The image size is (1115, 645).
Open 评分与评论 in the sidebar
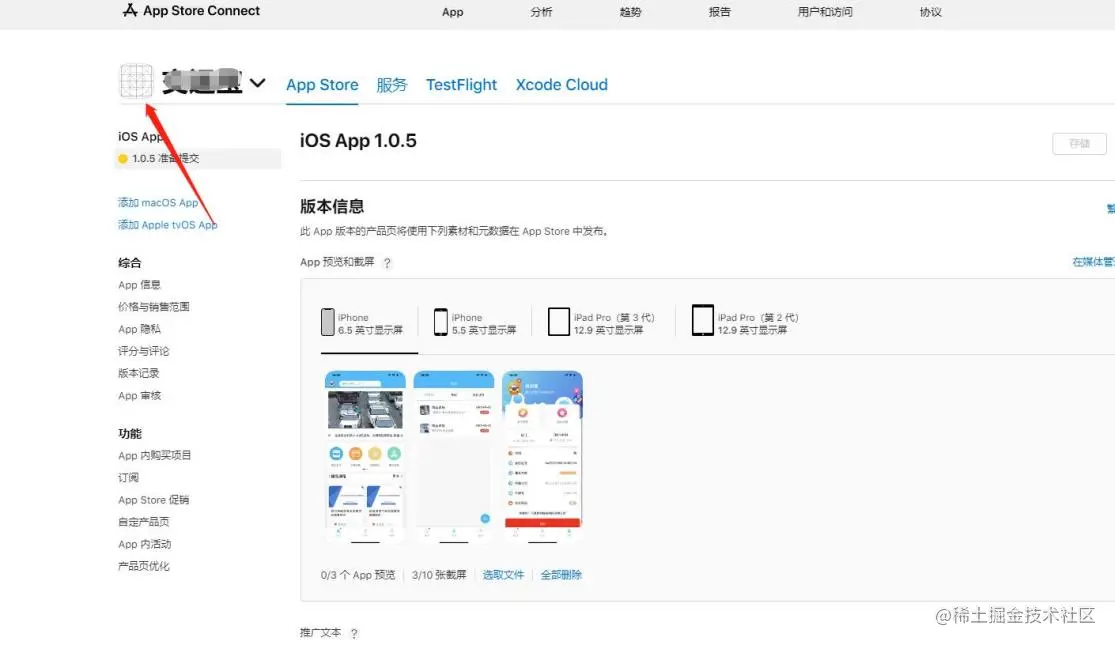coord(144,351)
